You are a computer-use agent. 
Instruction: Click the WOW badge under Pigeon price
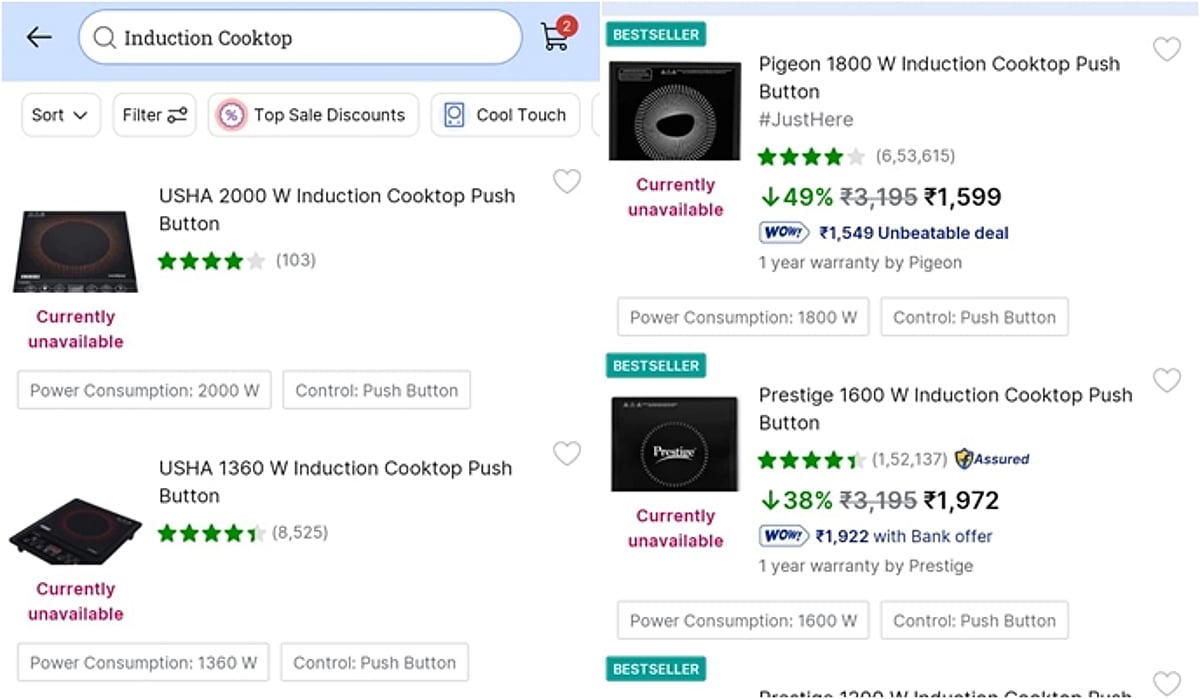click(783, 233)
